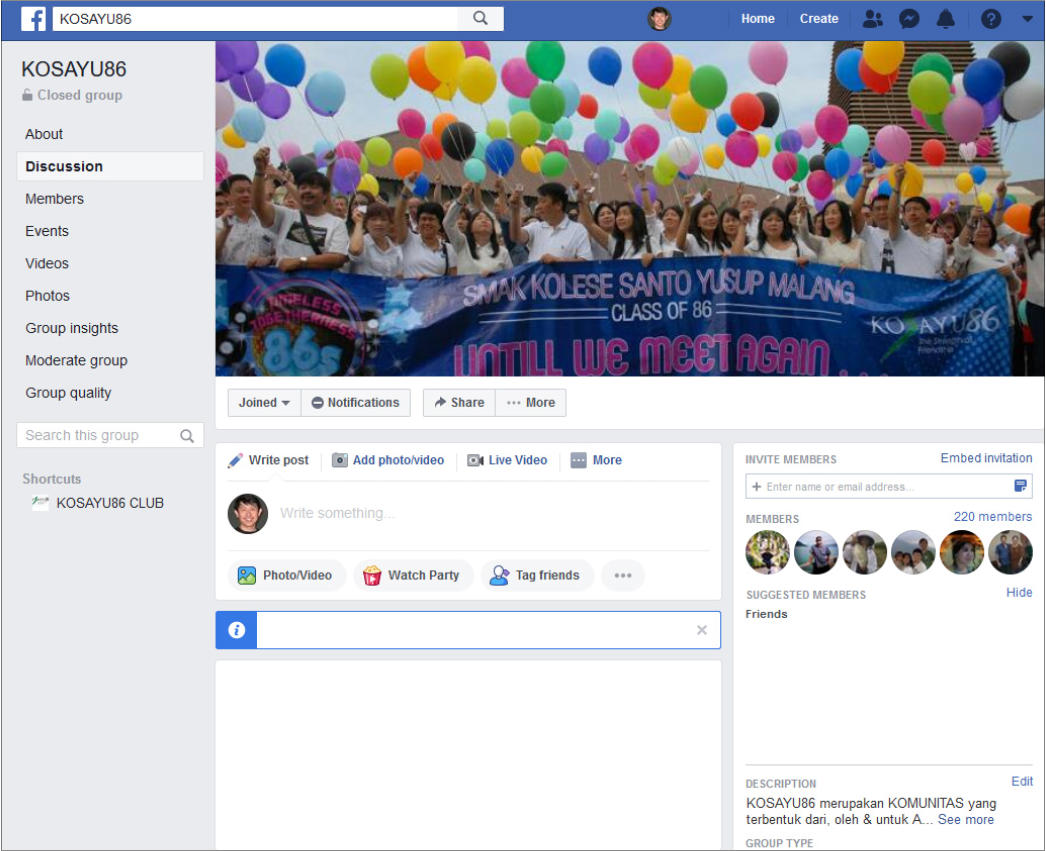Dismiss the info banner with the X
This screenshot has width=1046, height=851.
click(x=702, y=630)
